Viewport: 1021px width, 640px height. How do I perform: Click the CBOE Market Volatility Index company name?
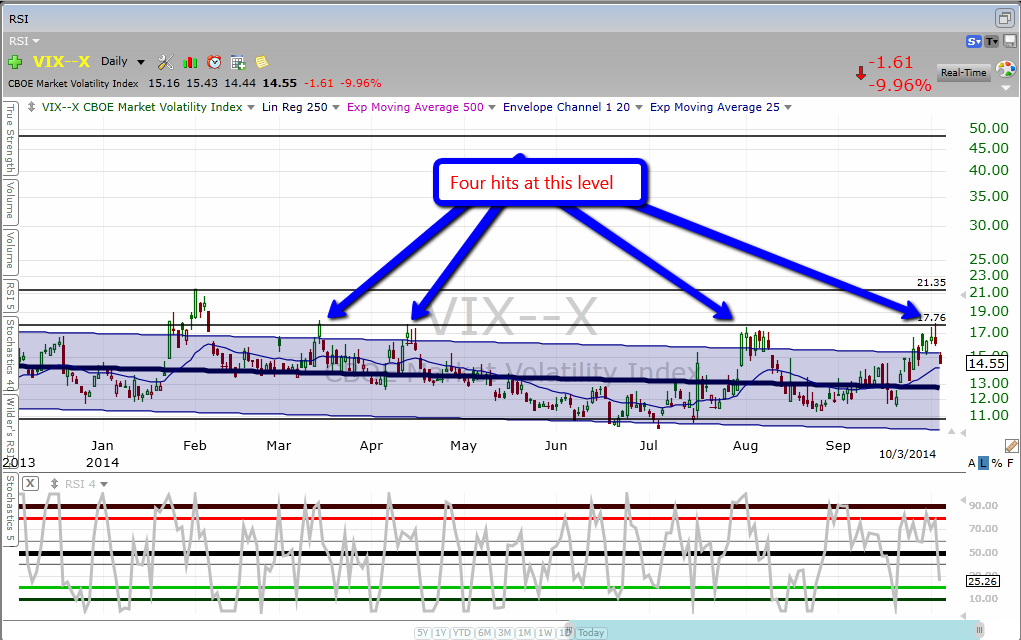[x=73, y=83]
